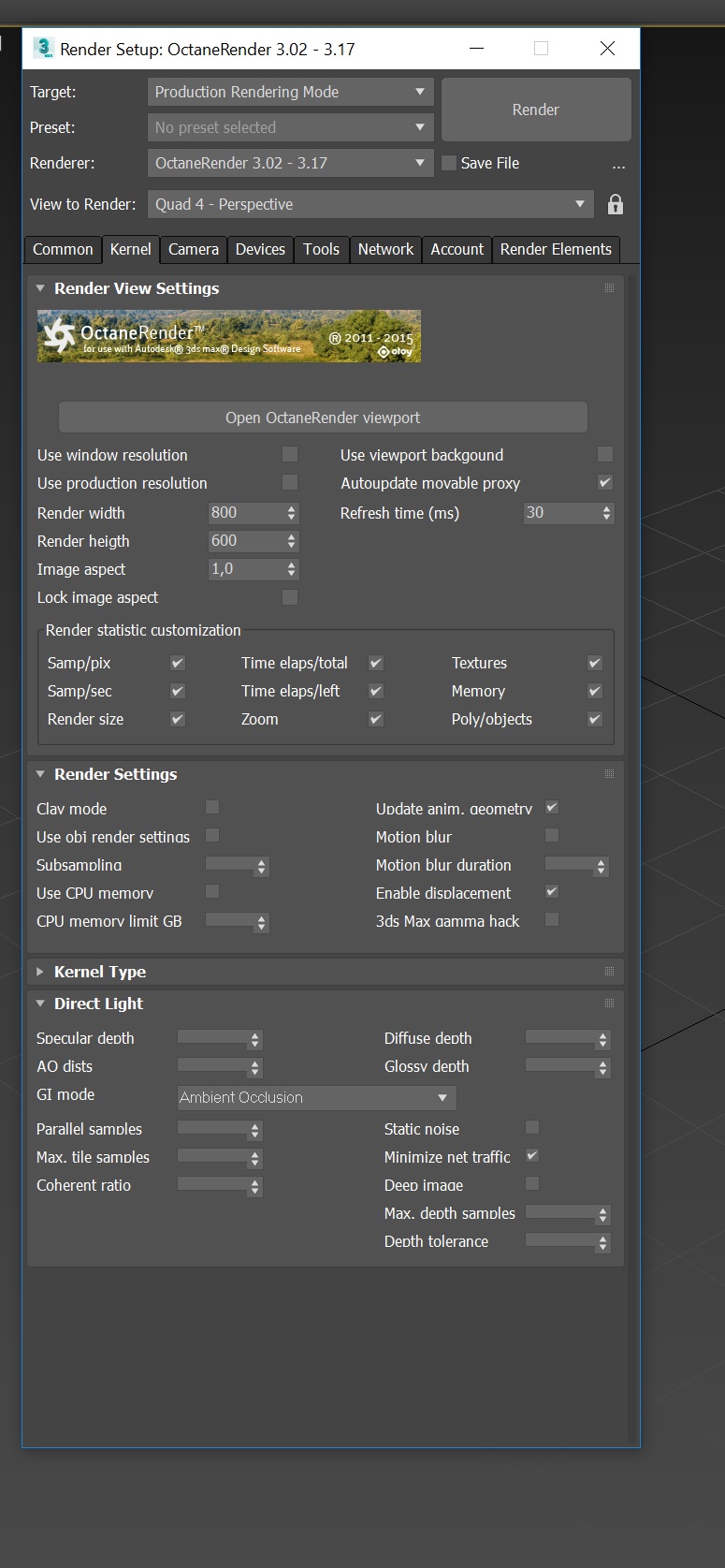Click the Render View Settings rollout grip icon
The image size is (725, 1568).
tap(609, 288)
